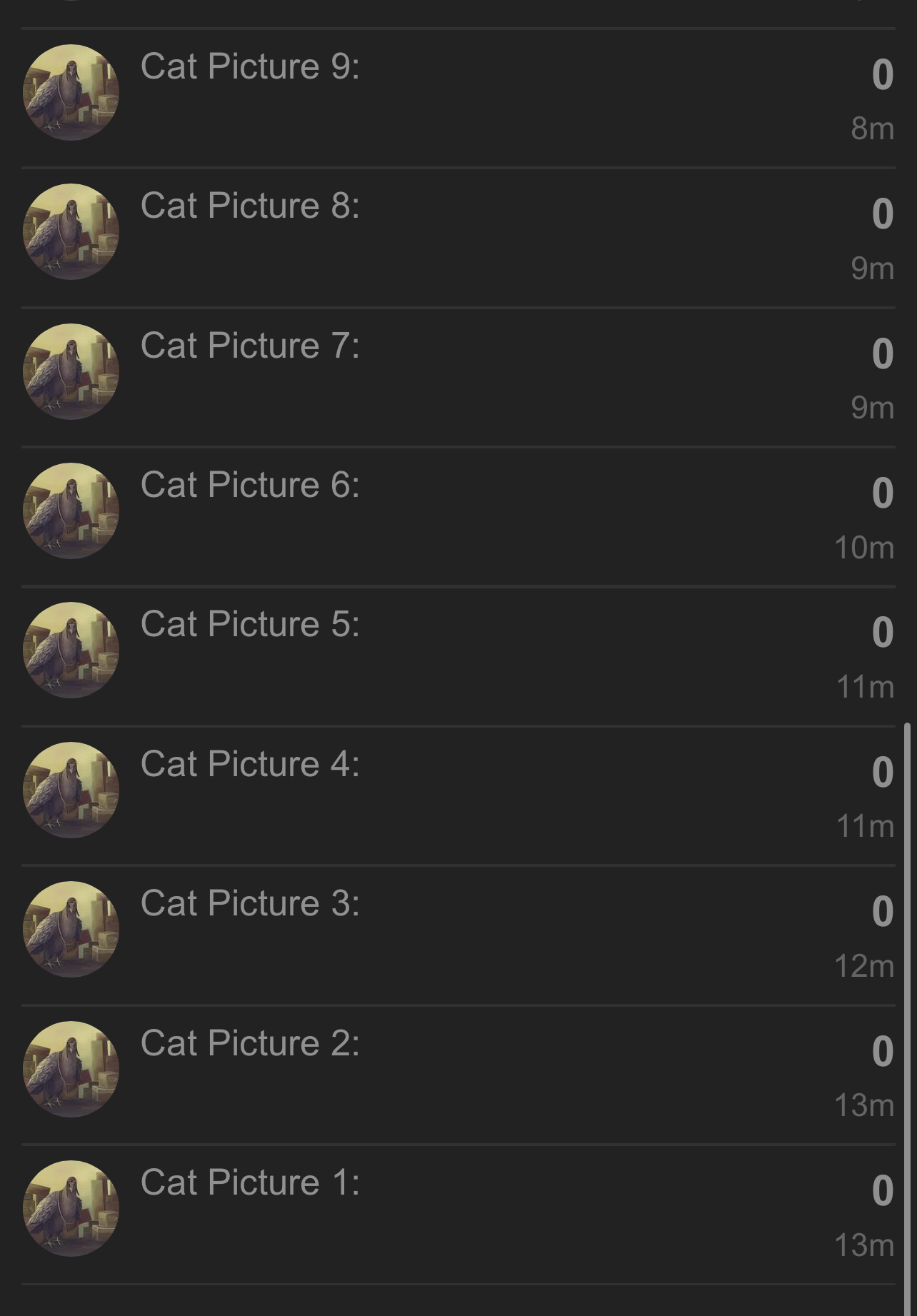Open the Cat Picture 1 title text
The width and height of the screenshot is (917, 1316).
tap(250, 1183)
